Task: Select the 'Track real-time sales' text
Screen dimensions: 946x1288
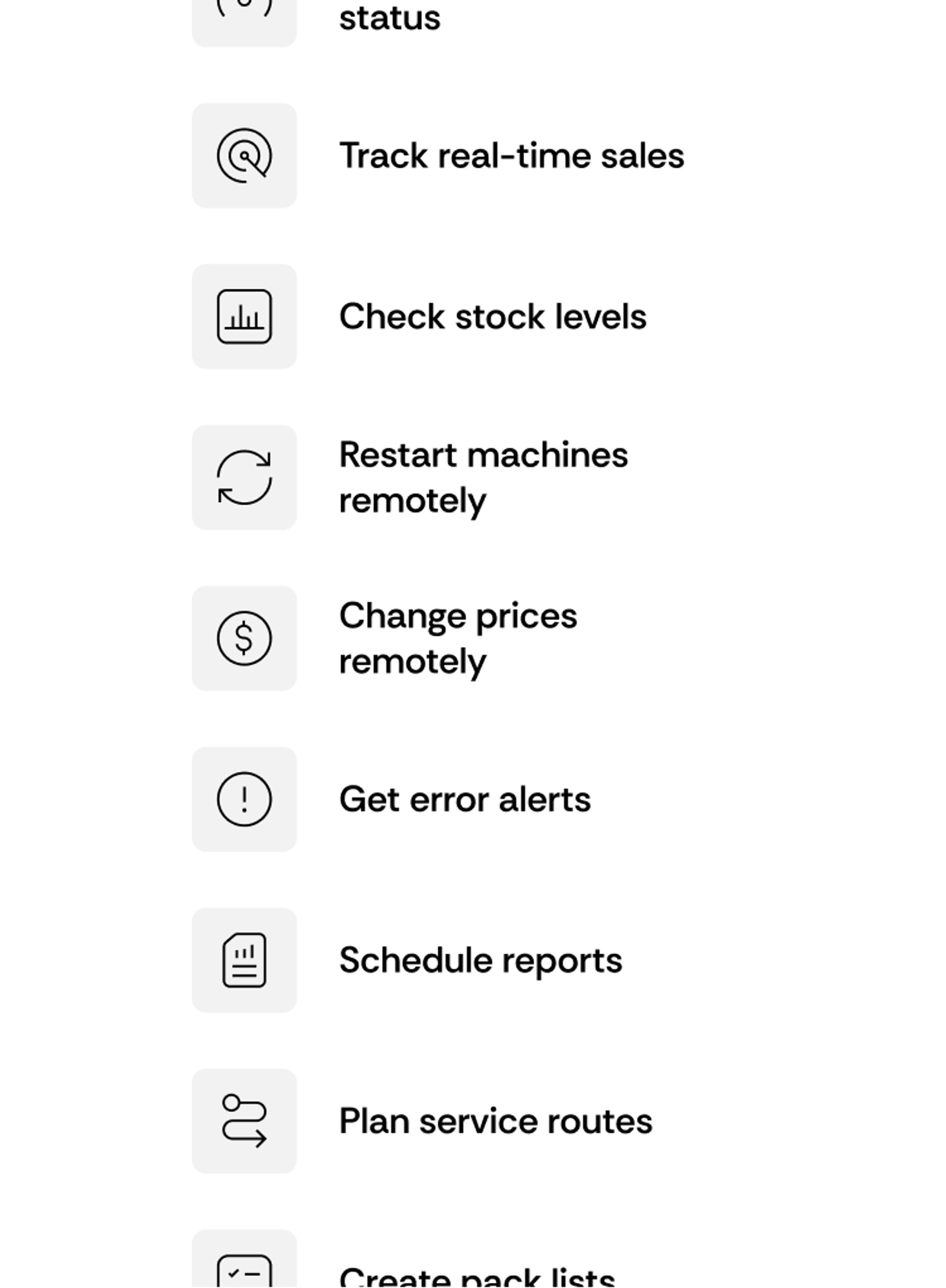Action: [511, 156]
